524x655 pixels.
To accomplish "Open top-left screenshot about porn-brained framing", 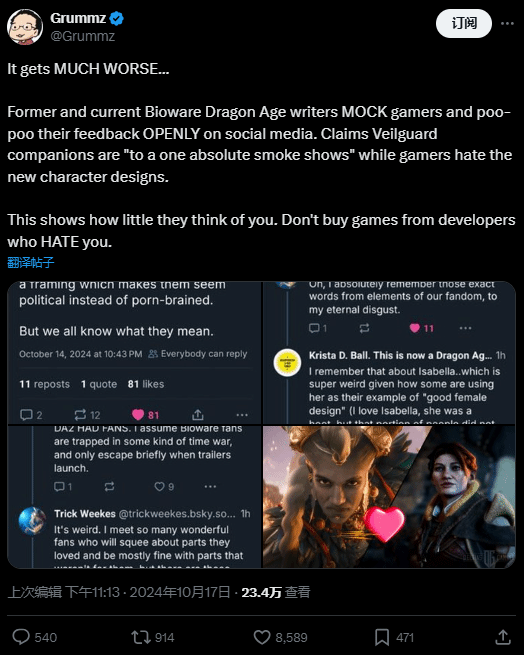I will coord(135,353).
